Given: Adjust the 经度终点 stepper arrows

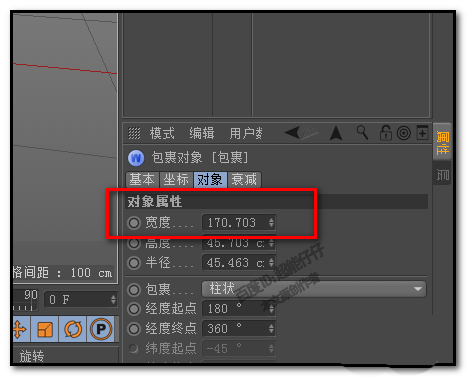Looking at the screenshot, I should 271,329.
